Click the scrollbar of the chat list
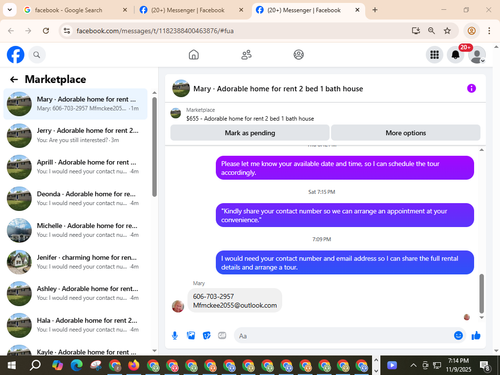Image resolution: width=500 pixels, height=375 pixels. [154, 147]
